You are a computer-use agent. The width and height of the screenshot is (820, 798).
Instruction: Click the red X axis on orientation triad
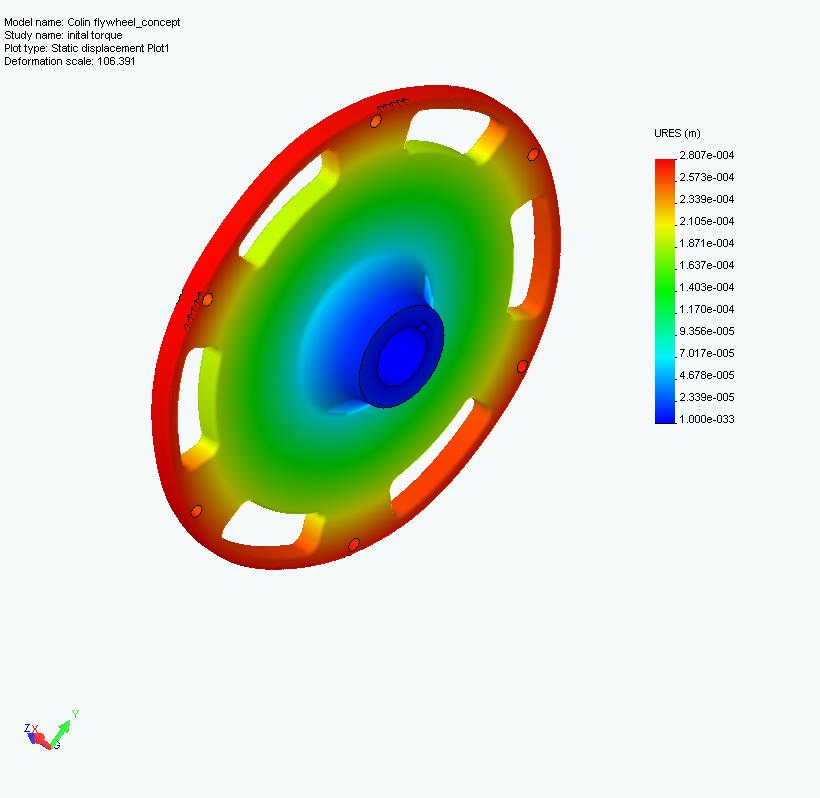click(41, 739)
